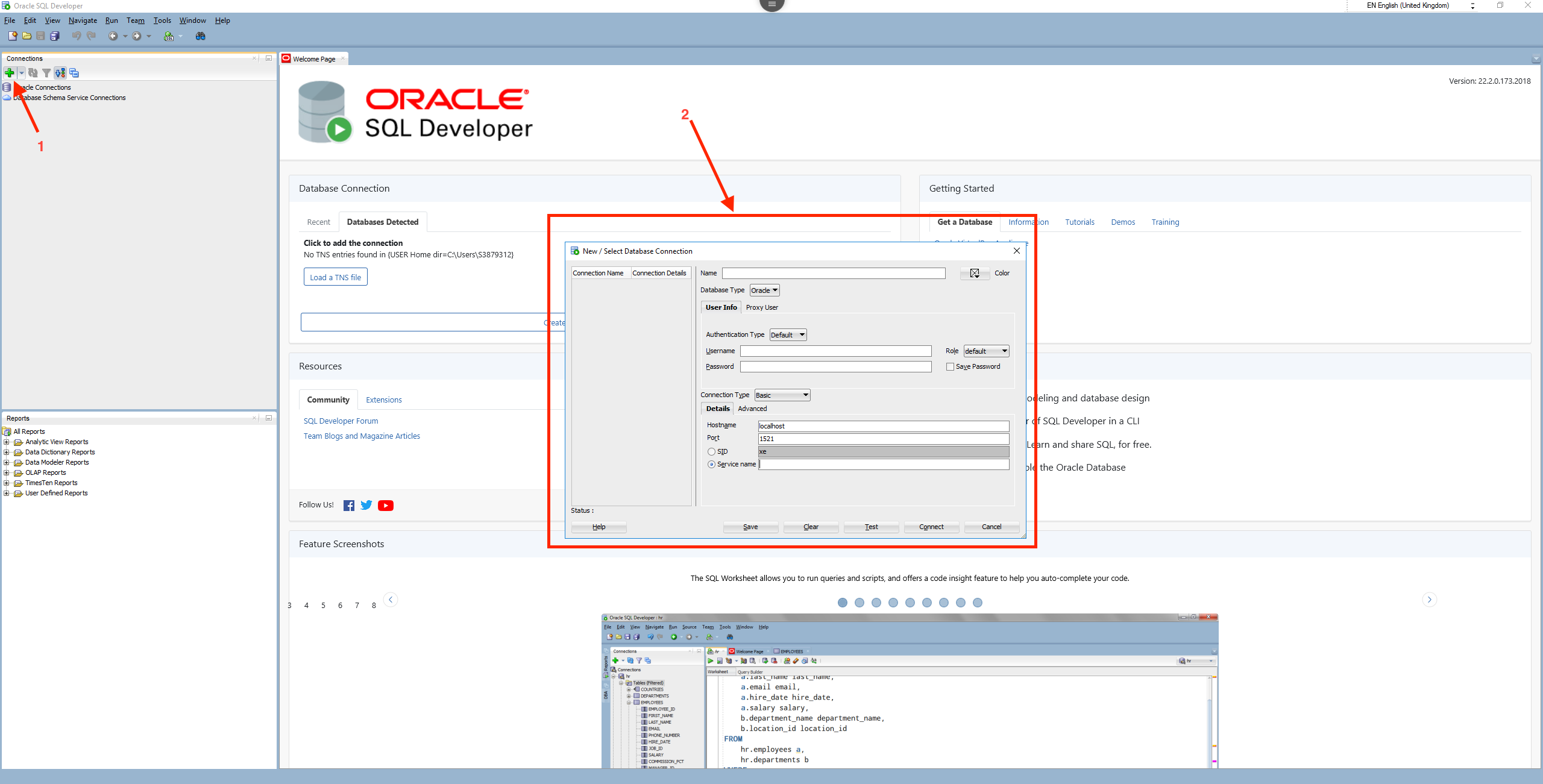
Task: Click the Open folder toolbar icon
Action: (27, 36)
